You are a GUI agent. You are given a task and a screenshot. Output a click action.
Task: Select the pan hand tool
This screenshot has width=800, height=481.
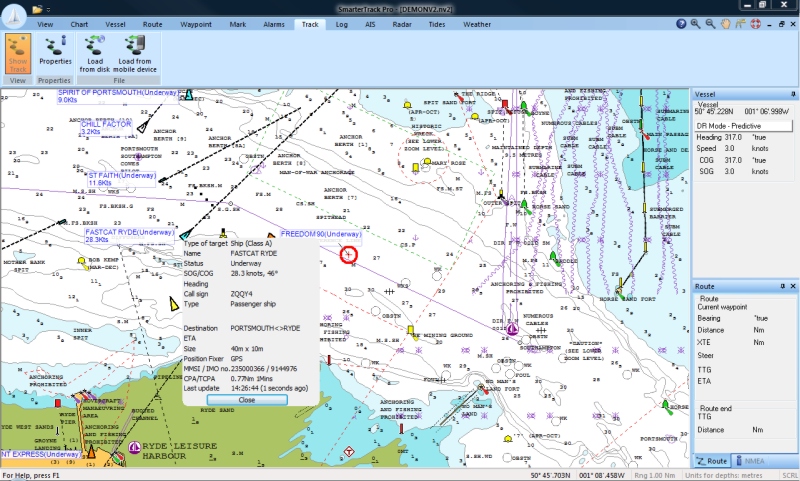click(724, 23)
